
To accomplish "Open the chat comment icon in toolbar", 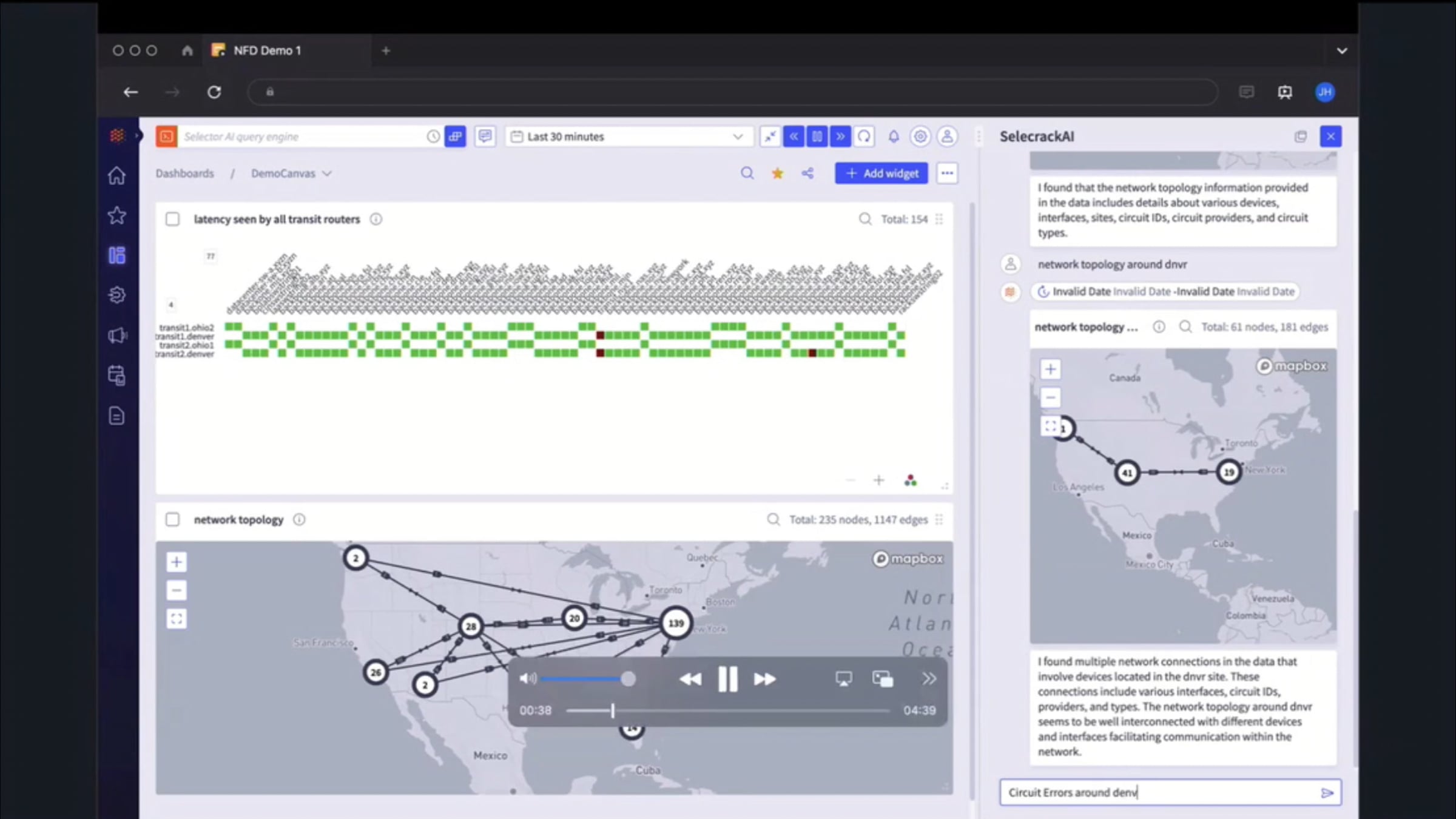I will [485, 136].
